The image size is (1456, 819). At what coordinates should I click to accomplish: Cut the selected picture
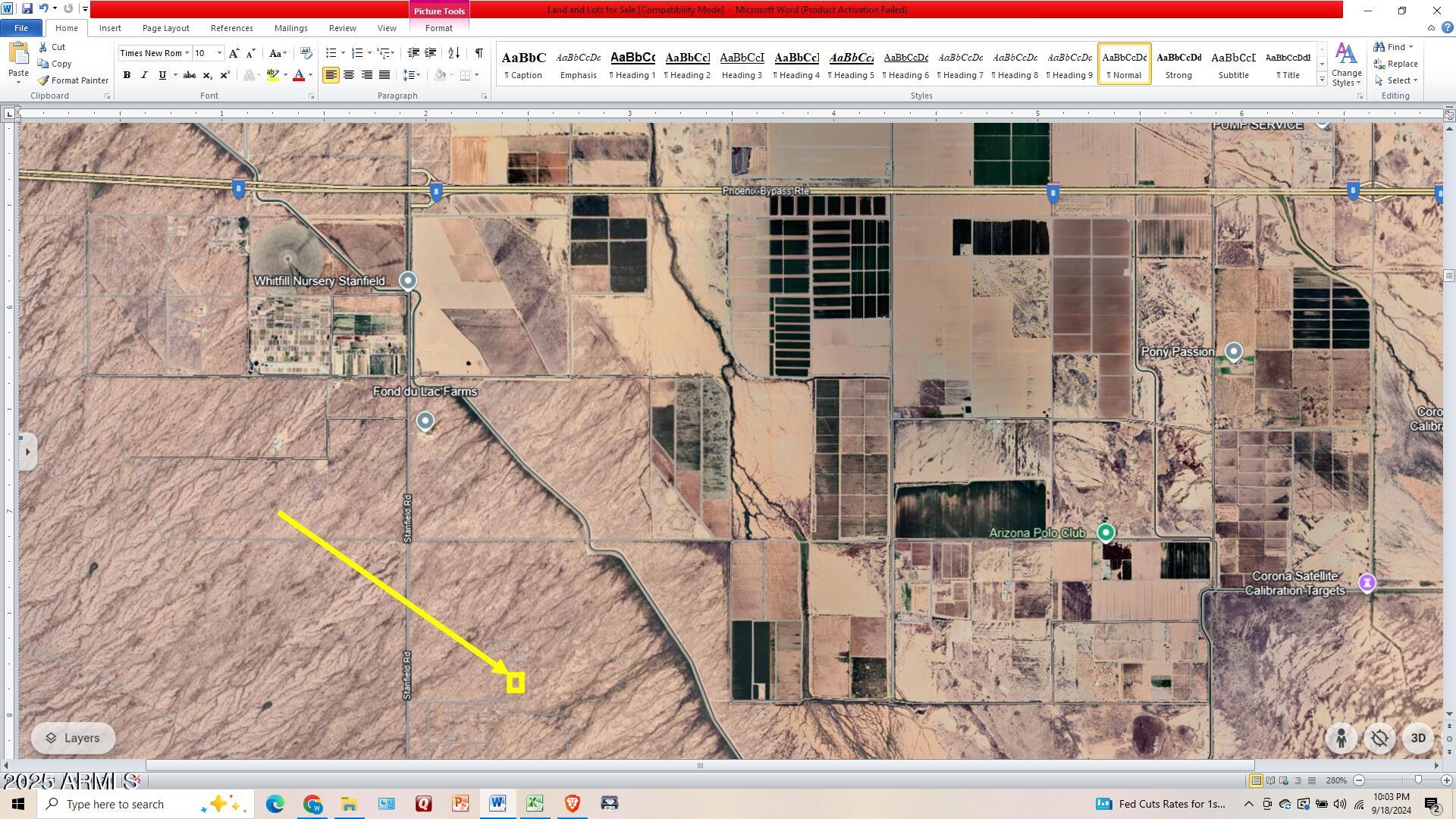52,47
